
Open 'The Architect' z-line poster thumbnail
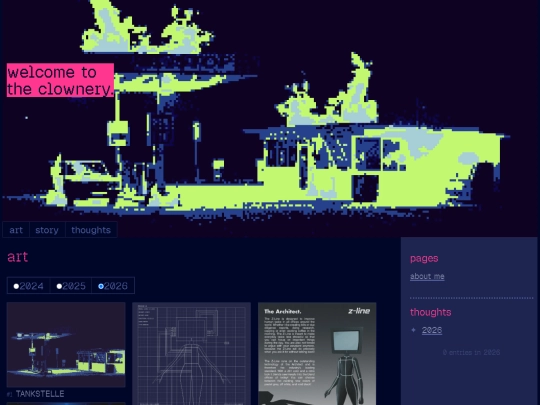317,354
